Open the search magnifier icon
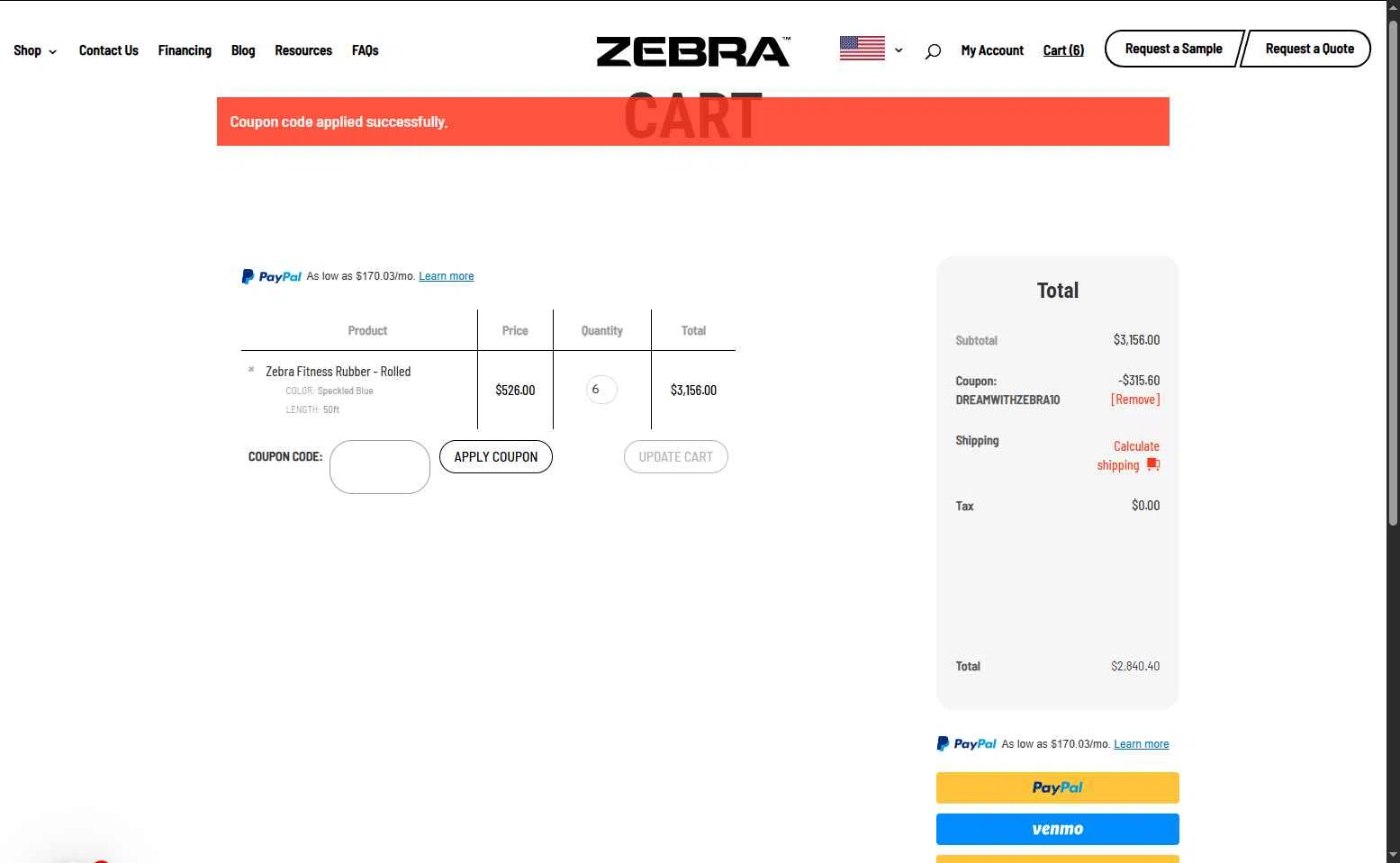 coord(933,51)
